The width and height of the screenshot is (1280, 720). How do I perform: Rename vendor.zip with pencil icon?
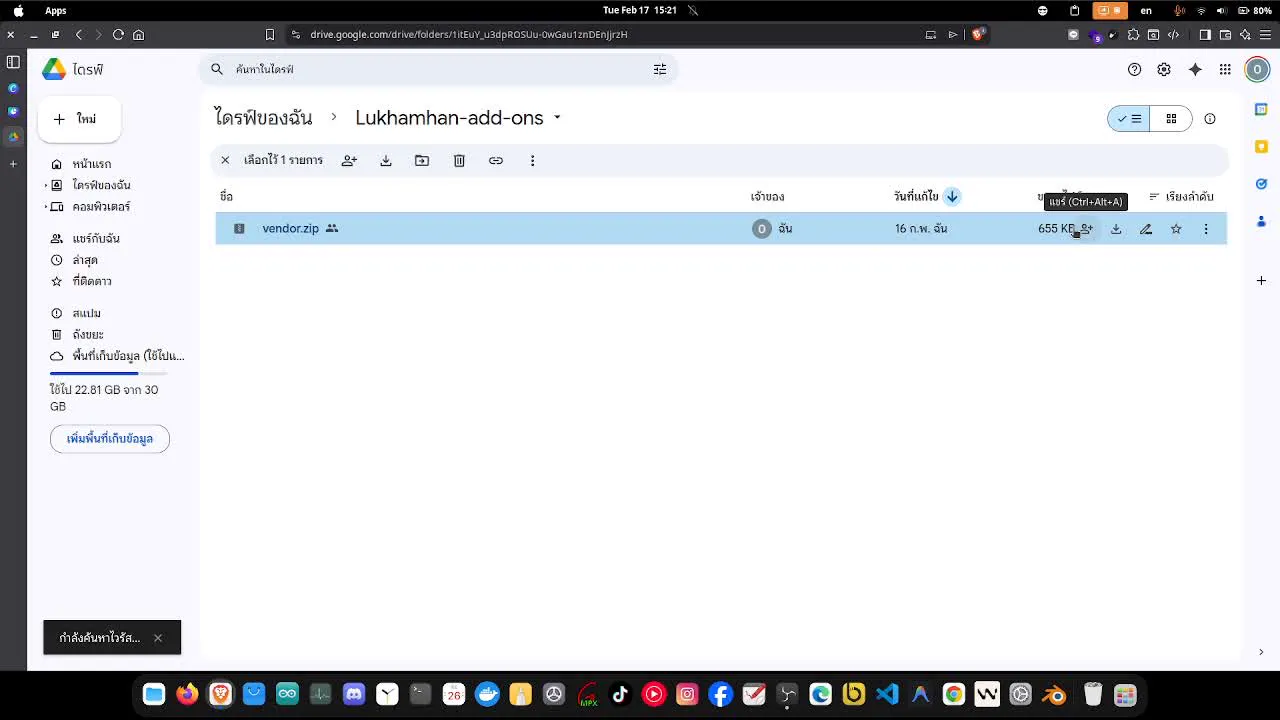tap(1146, 229)
